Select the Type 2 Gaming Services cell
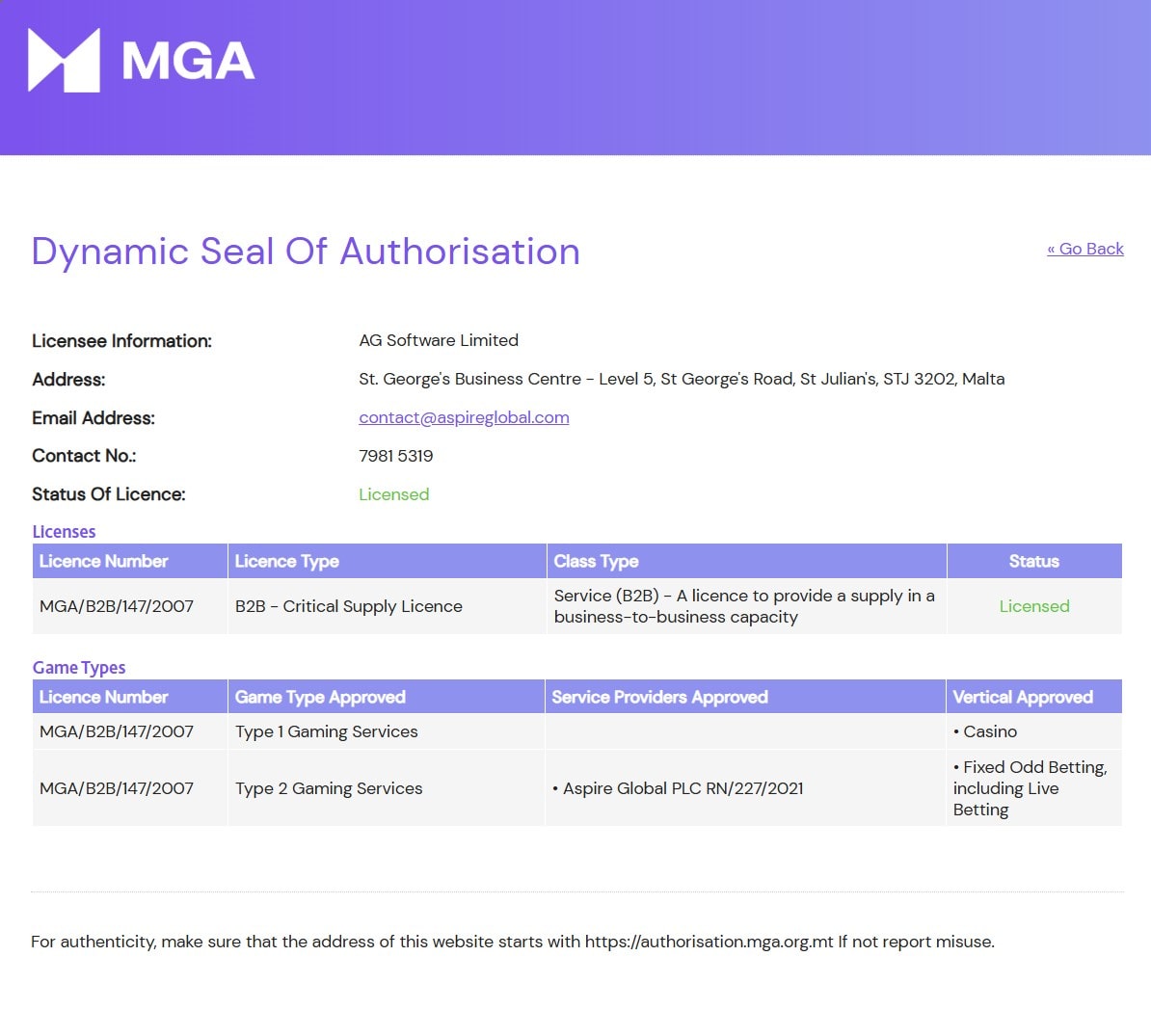 tap(329, 788)
